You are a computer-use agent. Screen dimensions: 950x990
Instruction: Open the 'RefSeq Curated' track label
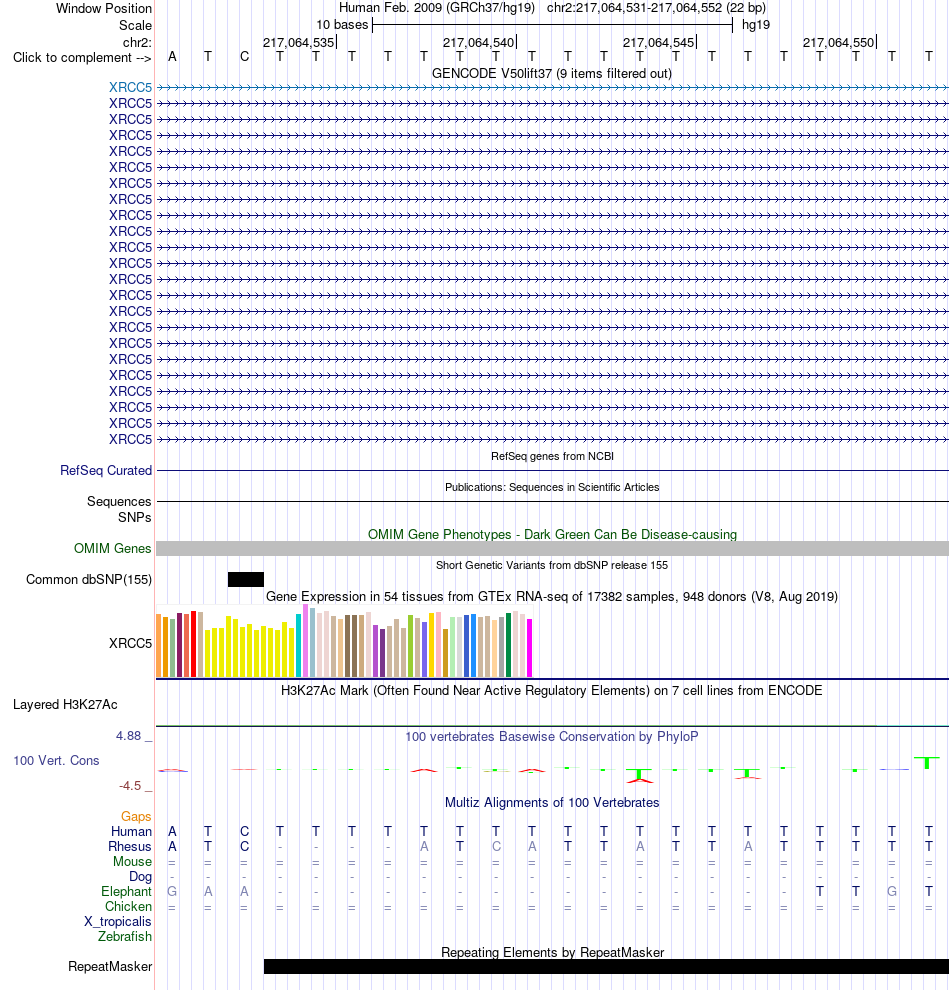106,470
